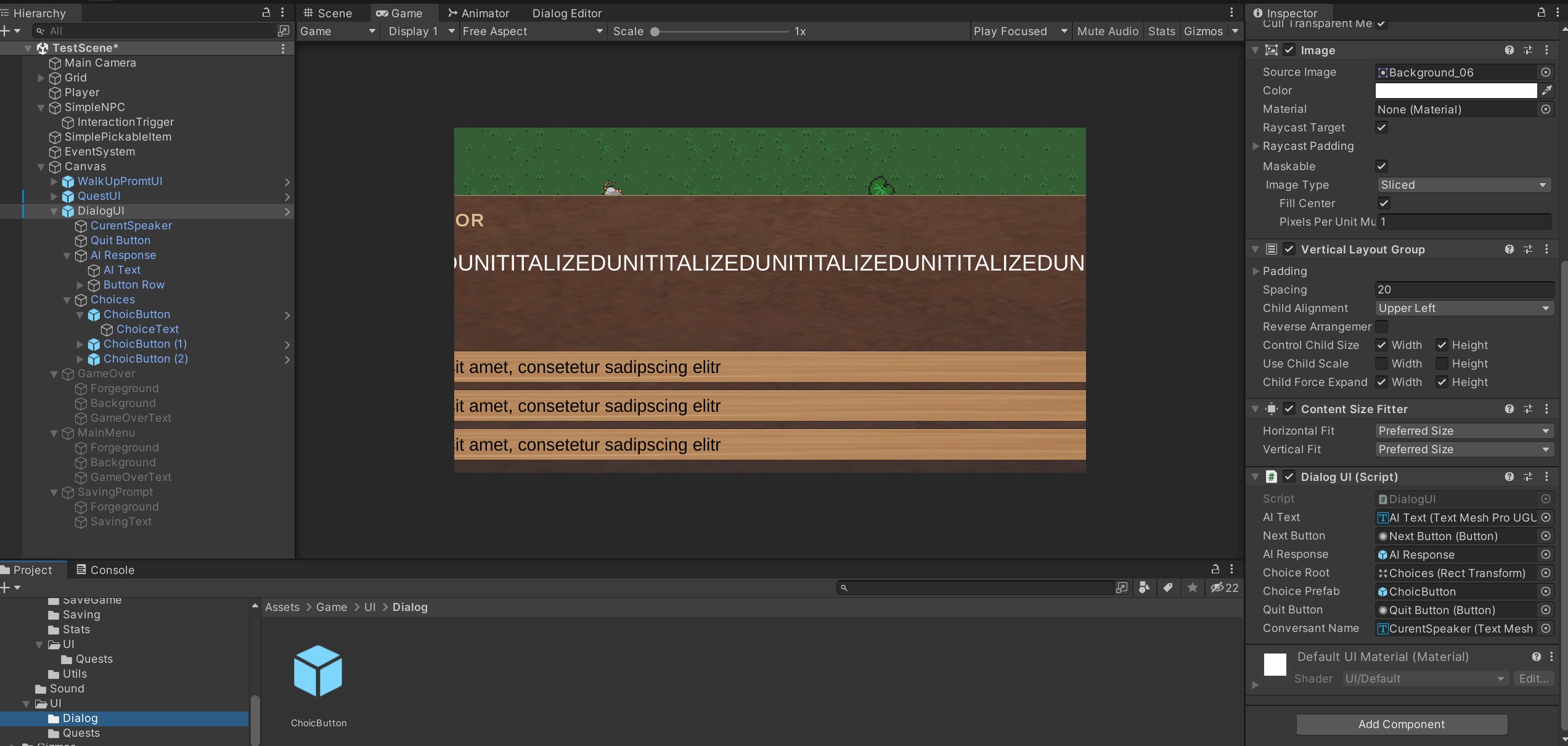This screenshot has width=1568, height=746.
Task: Open Free Aspect dropdown
Action: pos(533,31)
